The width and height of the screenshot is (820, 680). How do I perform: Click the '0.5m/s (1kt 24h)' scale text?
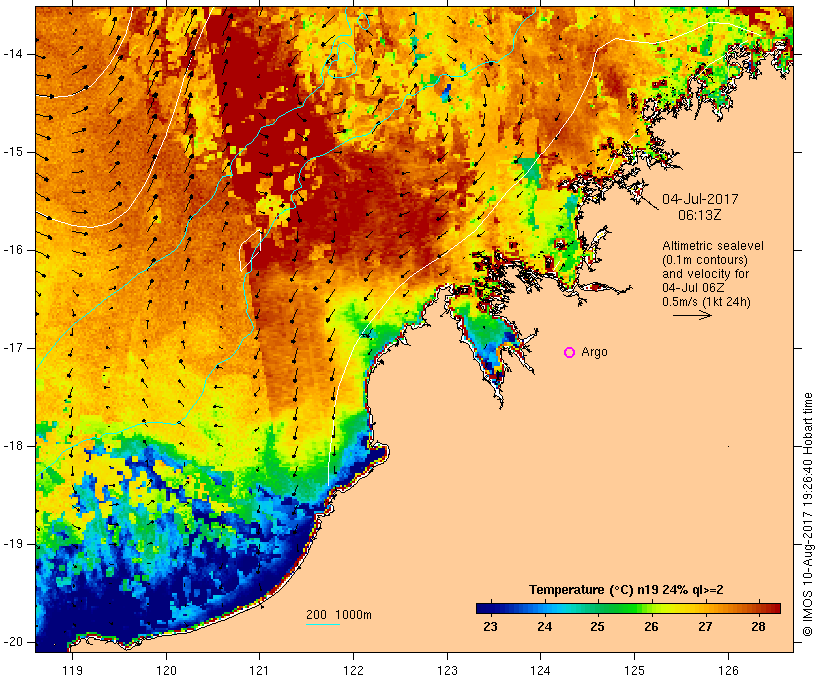pyautogui.click(x=707, y=302)
